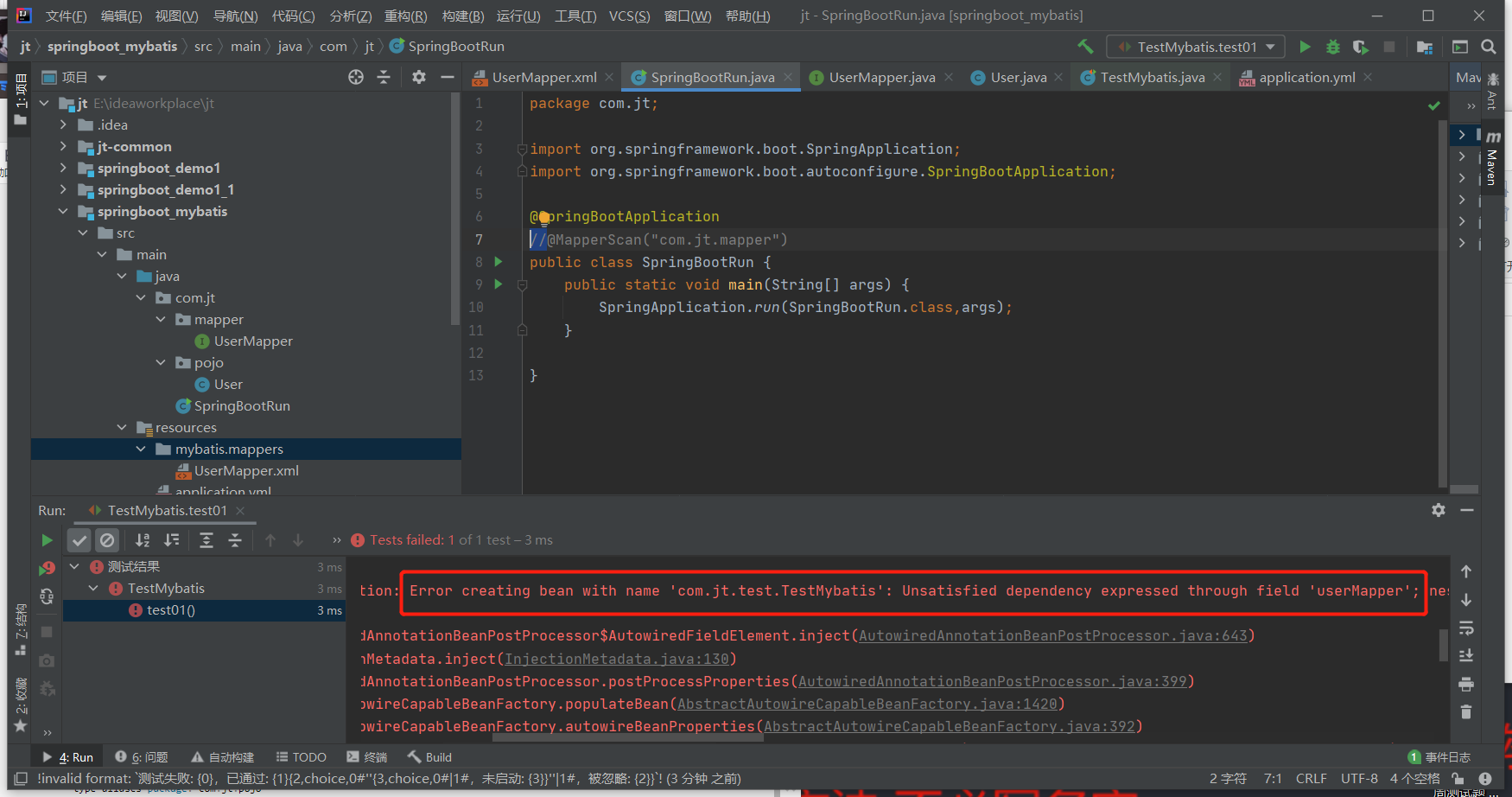Collapse resources folder node

point(122,427)
